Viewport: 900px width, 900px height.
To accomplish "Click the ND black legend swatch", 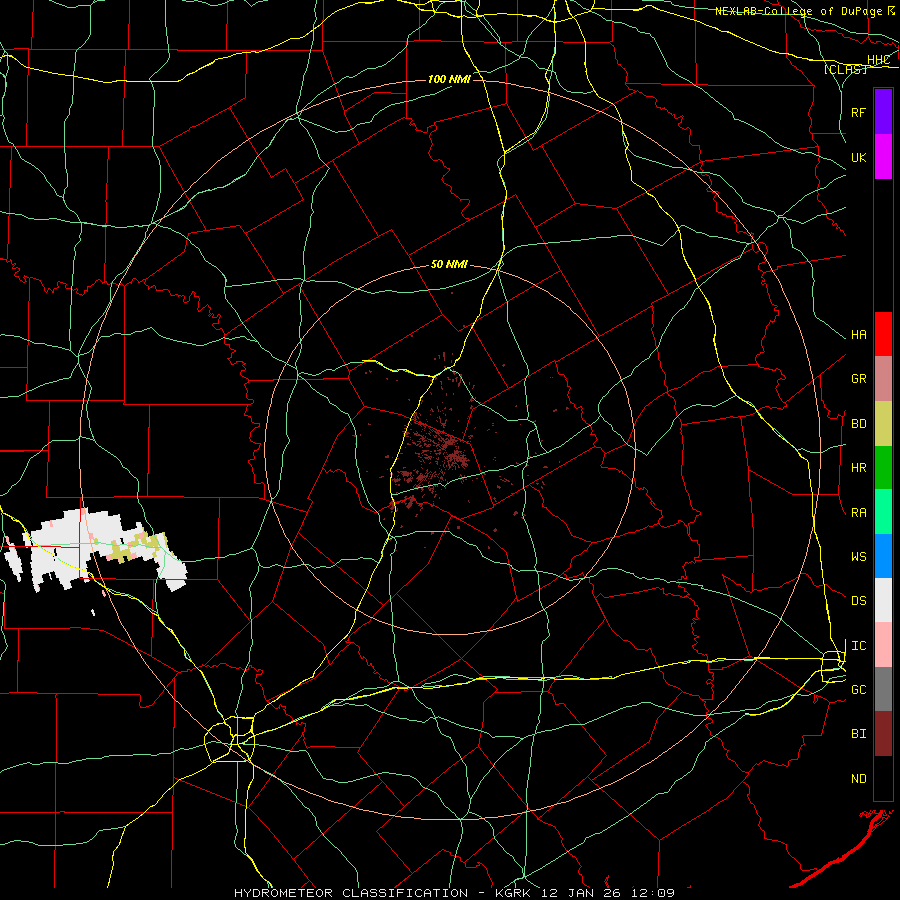I will 883,778.
